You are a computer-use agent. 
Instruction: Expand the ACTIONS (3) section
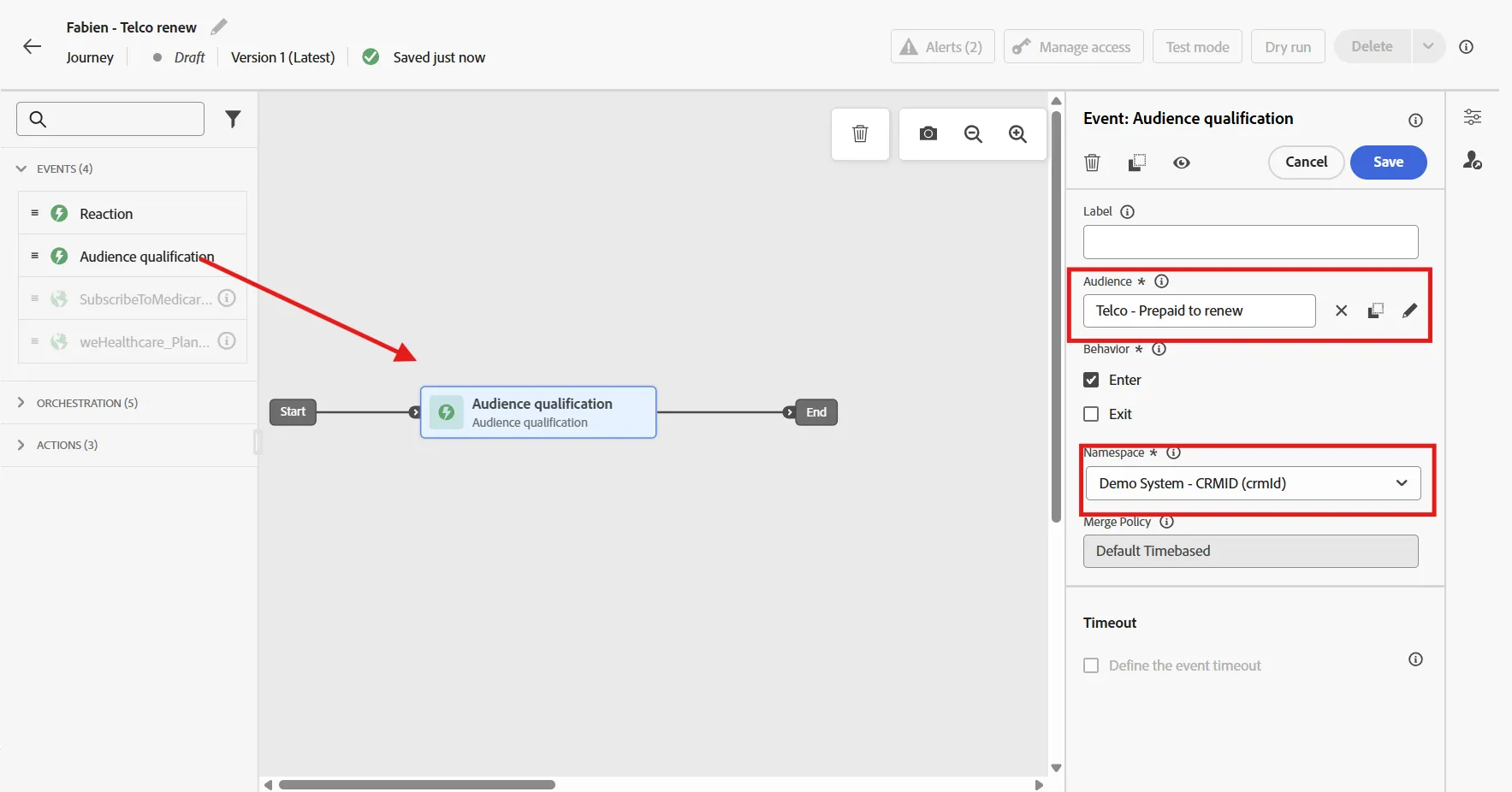(x=21, y=445)
